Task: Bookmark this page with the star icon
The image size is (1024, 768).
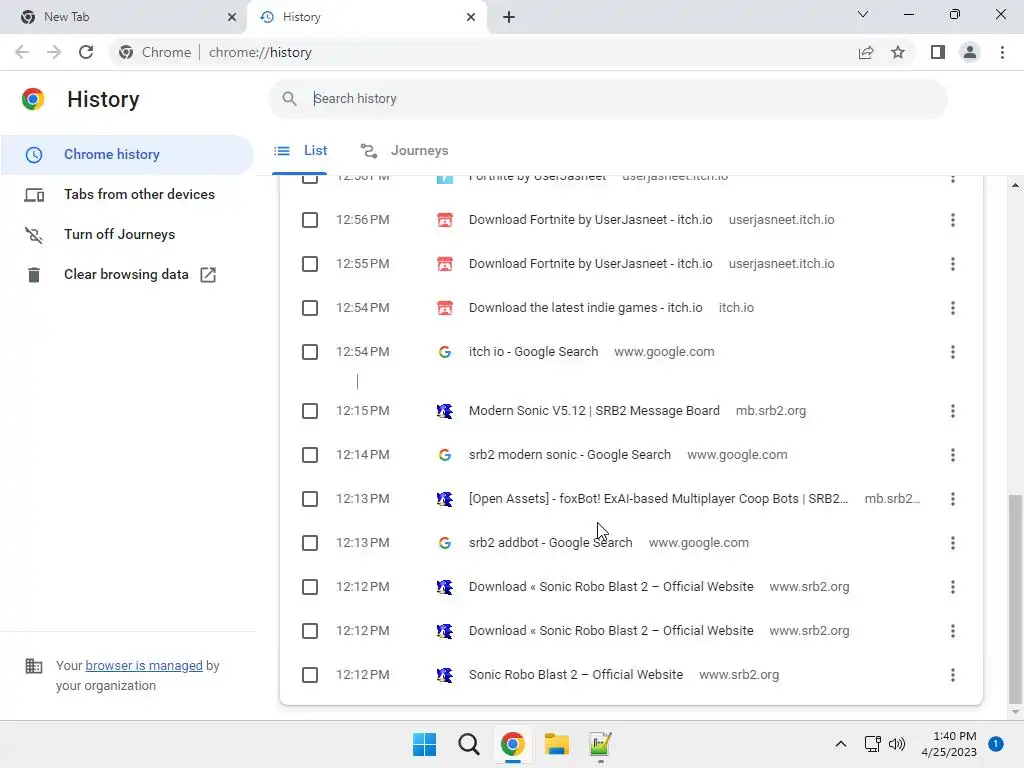Action: click(898, 52)
